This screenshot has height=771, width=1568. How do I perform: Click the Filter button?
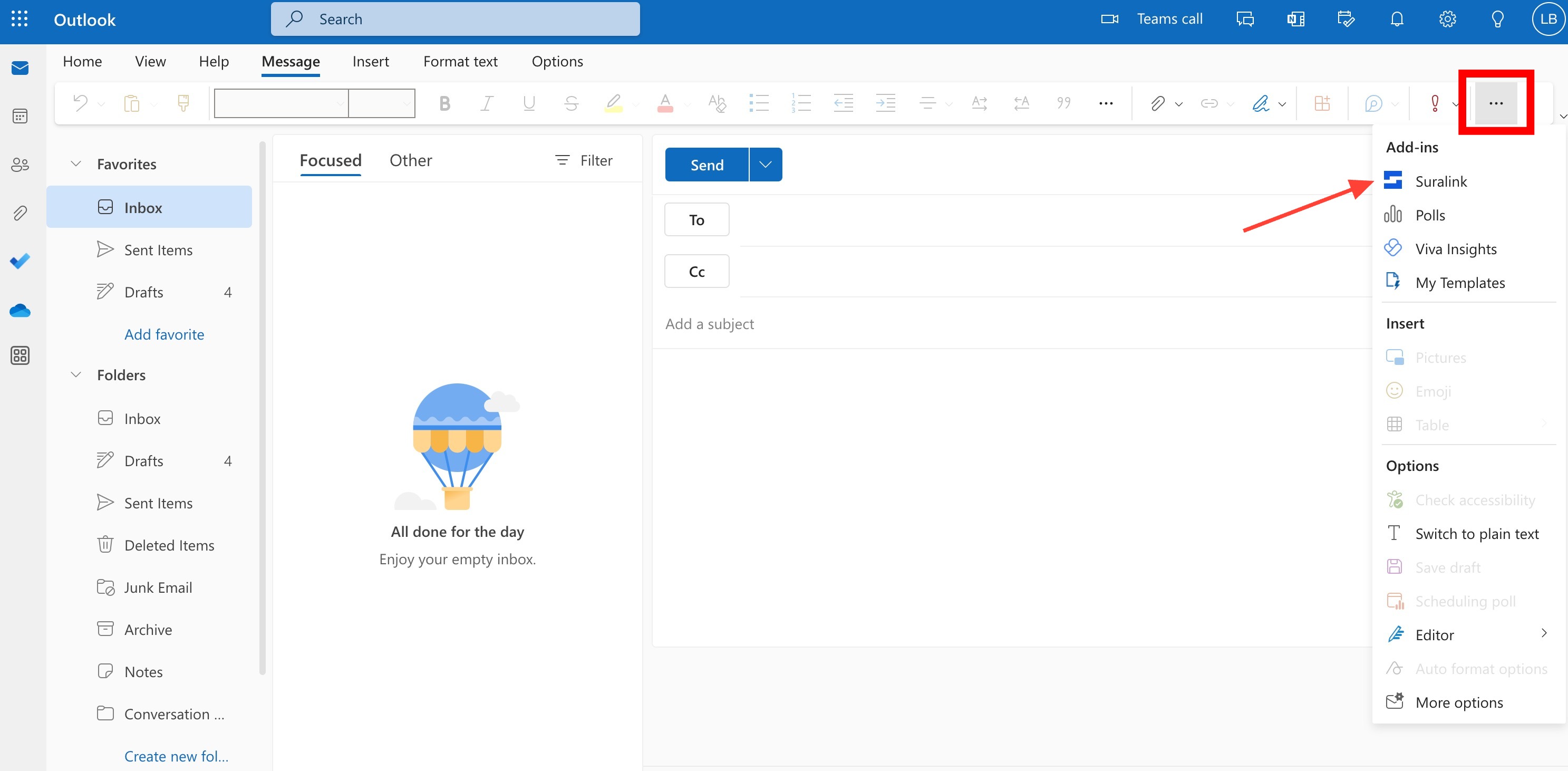point(584,160)
